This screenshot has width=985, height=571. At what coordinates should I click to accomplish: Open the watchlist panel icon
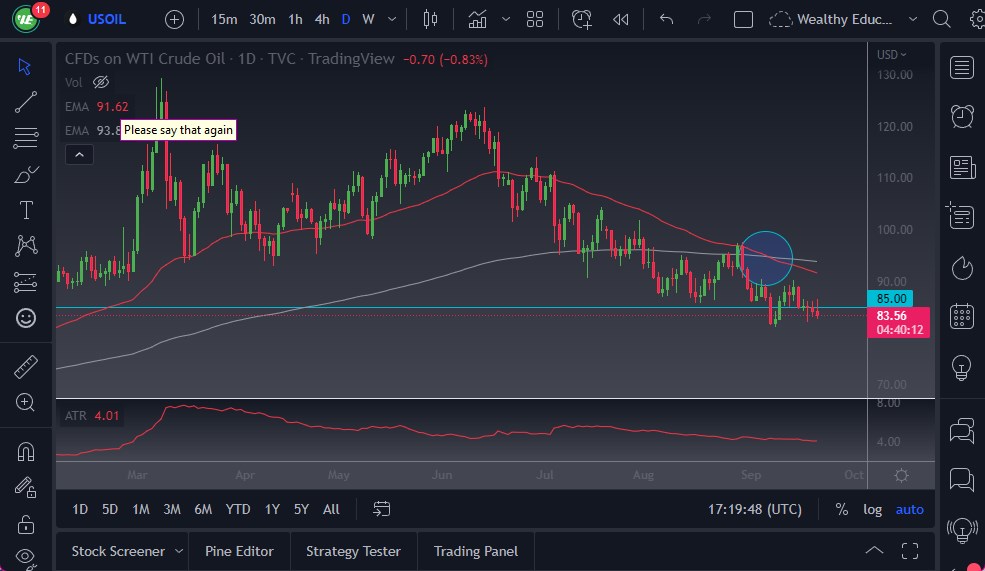click(x=962, y=67)
